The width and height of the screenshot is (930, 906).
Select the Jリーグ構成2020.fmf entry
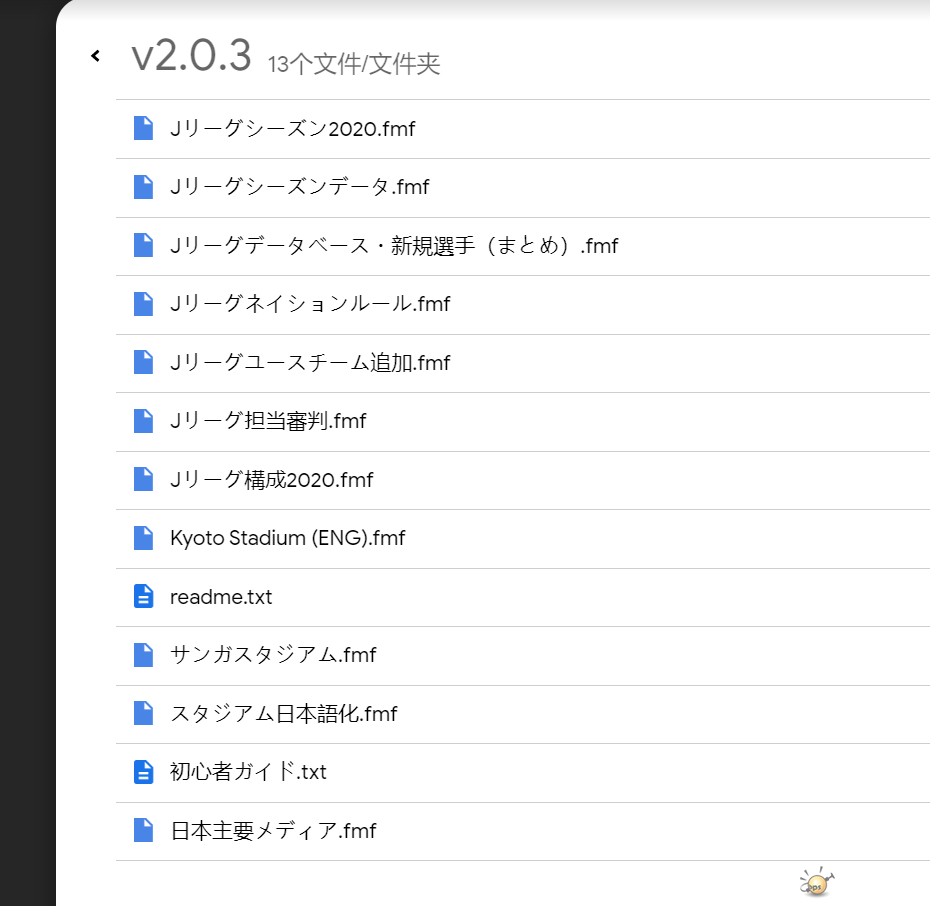[x=271, y=480]
